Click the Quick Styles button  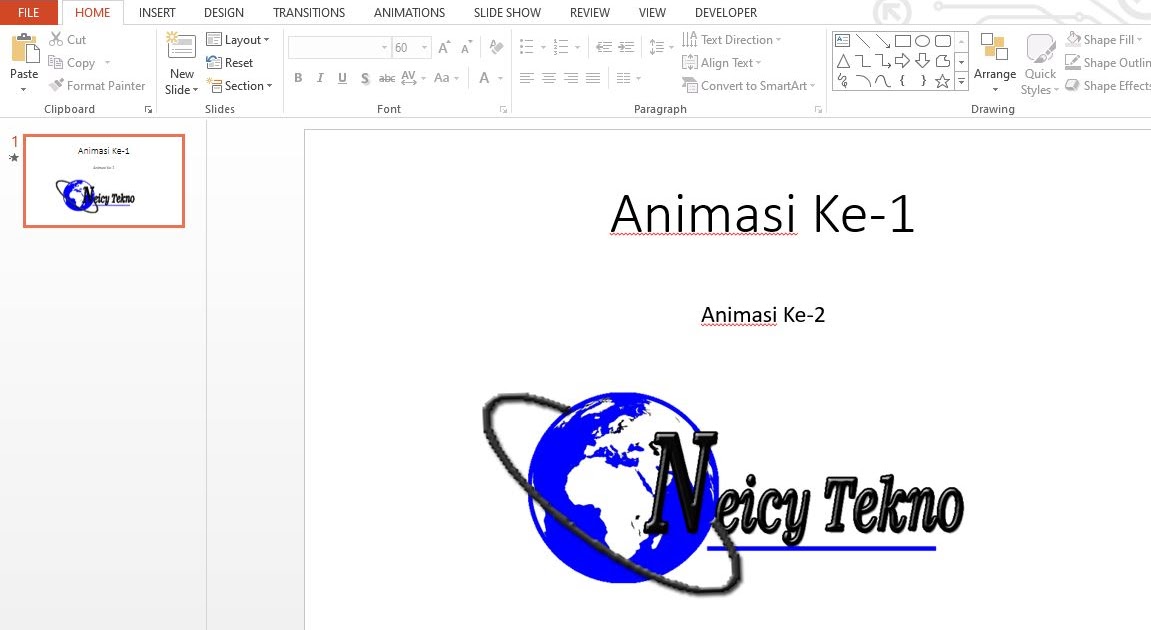(1040, 62)
